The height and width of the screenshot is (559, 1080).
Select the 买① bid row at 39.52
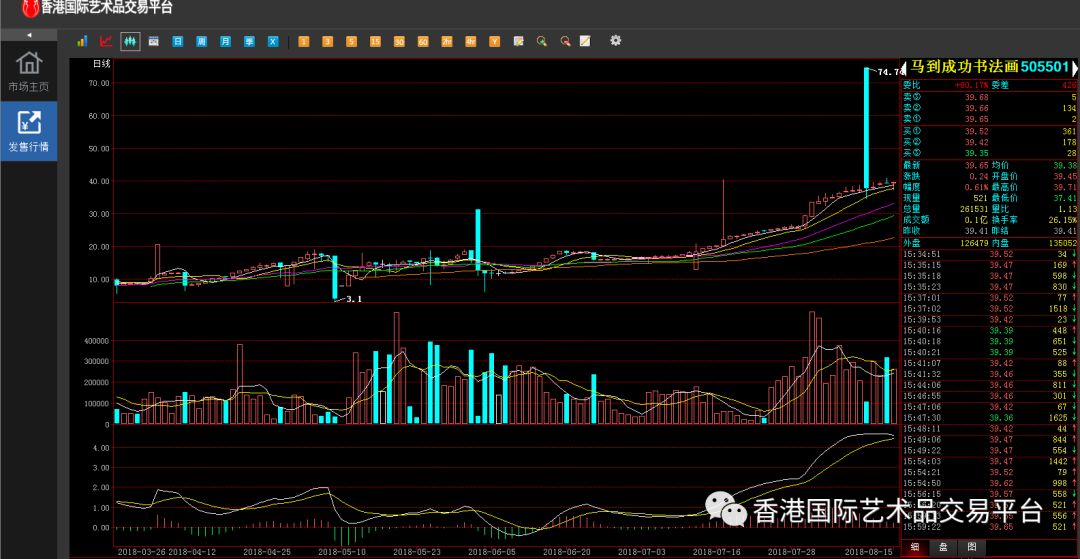pyautogui.click(x=990, y=131)
